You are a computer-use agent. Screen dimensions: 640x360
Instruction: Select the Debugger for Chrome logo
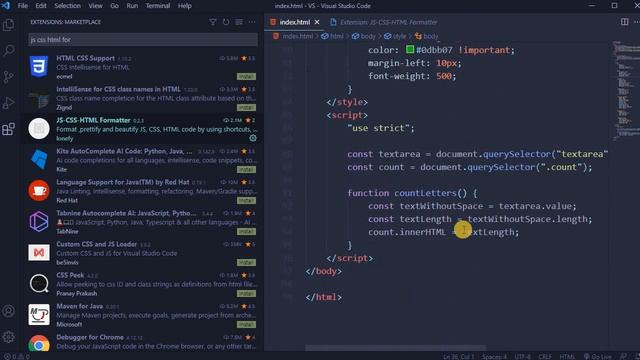click(39, 344)
